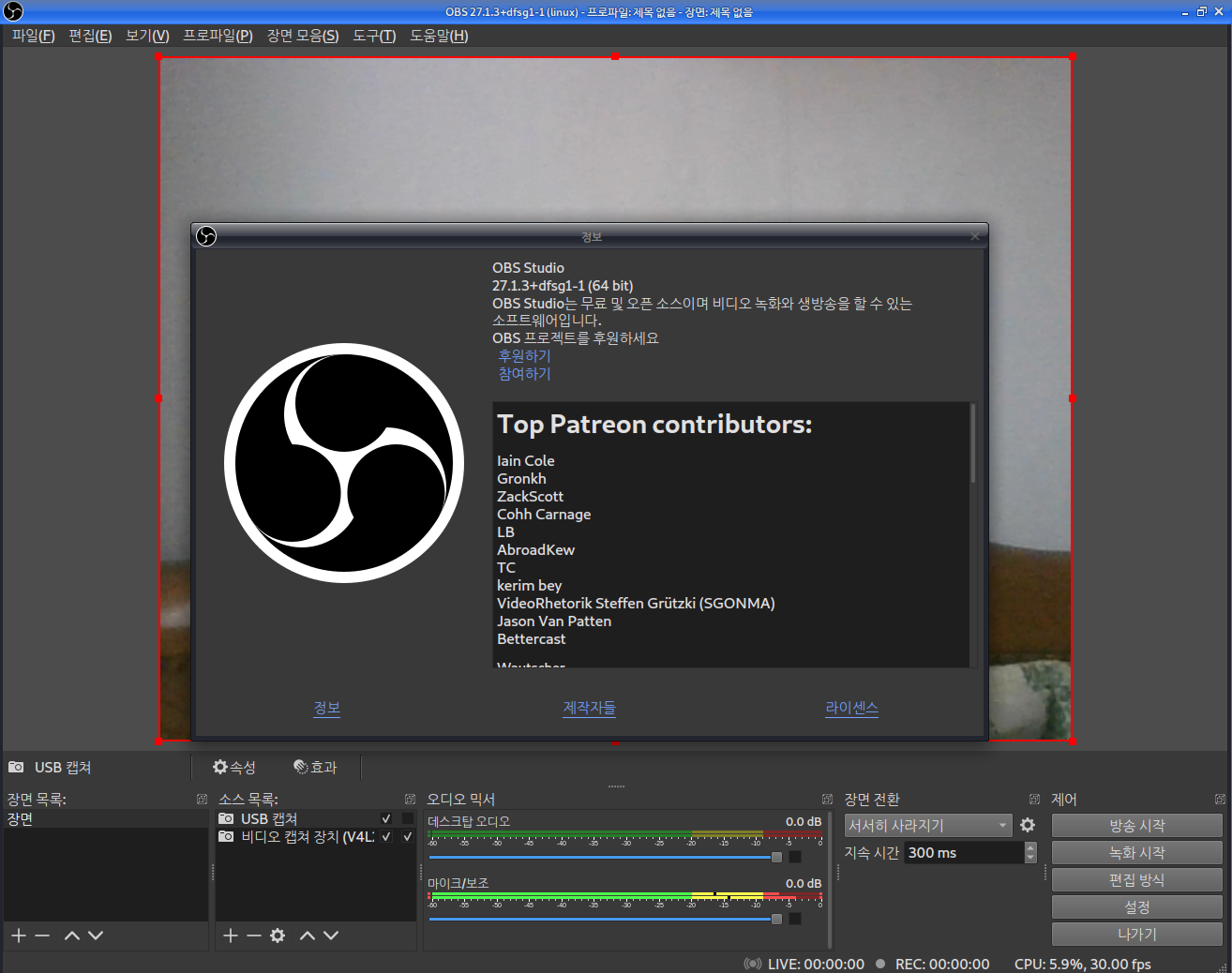Screen dimensions: 1232x973
Task: Move the scene up in 장면 목록
Action: click(x=72, y=936)
